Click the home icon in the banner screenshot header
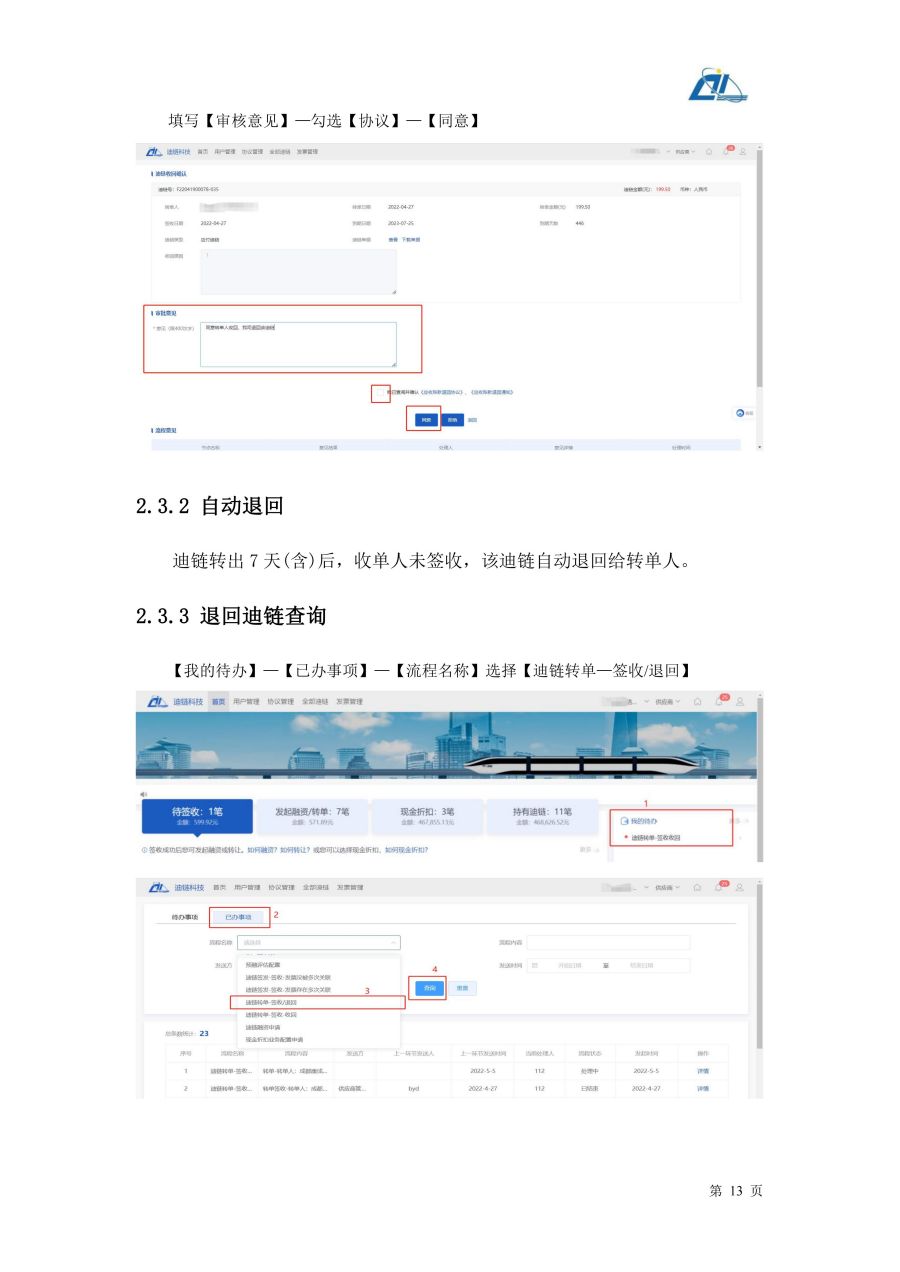 point(699,701)
